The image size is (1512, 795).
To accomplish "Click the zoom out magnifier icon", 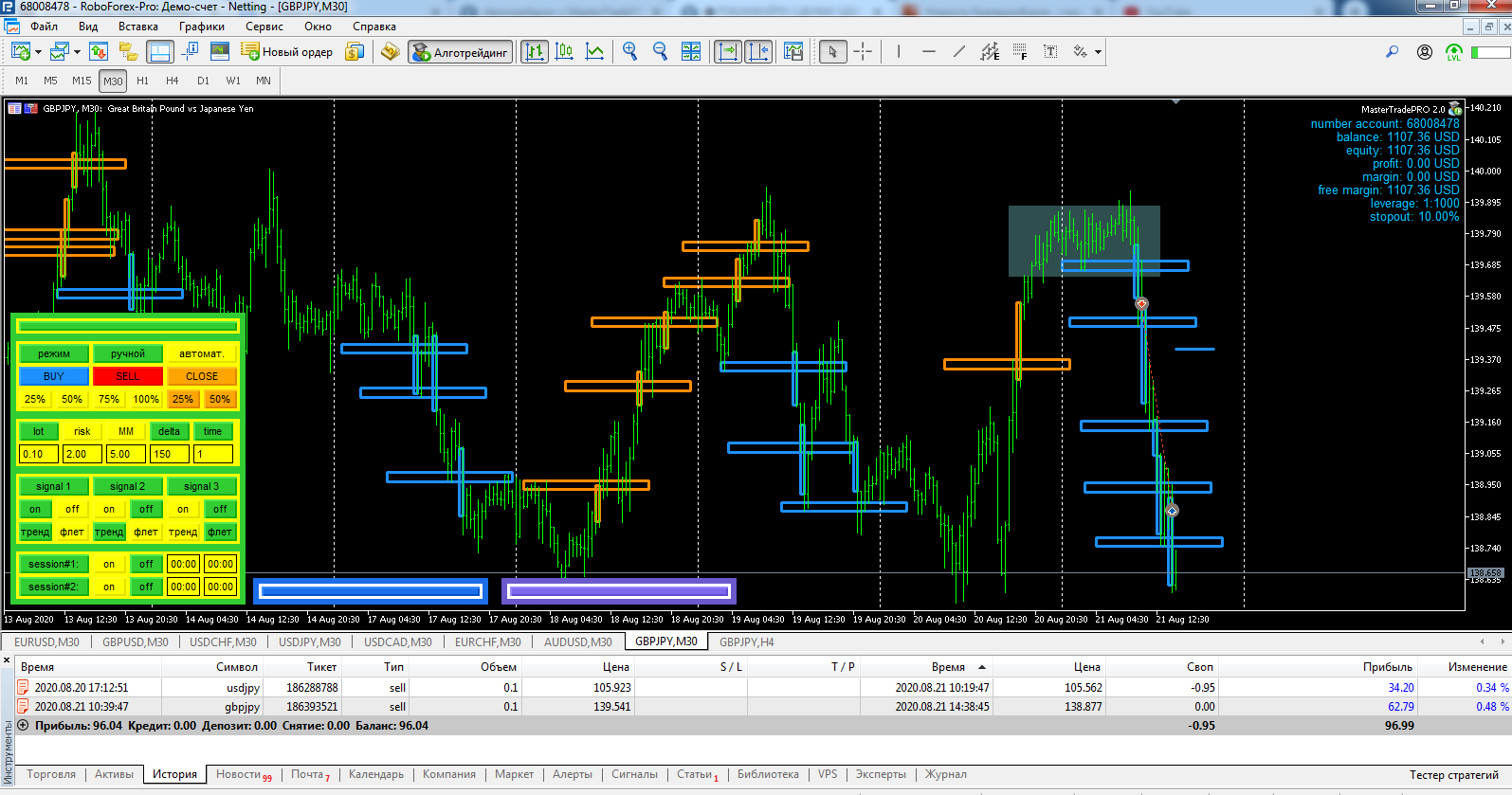I will coord(660,52).
